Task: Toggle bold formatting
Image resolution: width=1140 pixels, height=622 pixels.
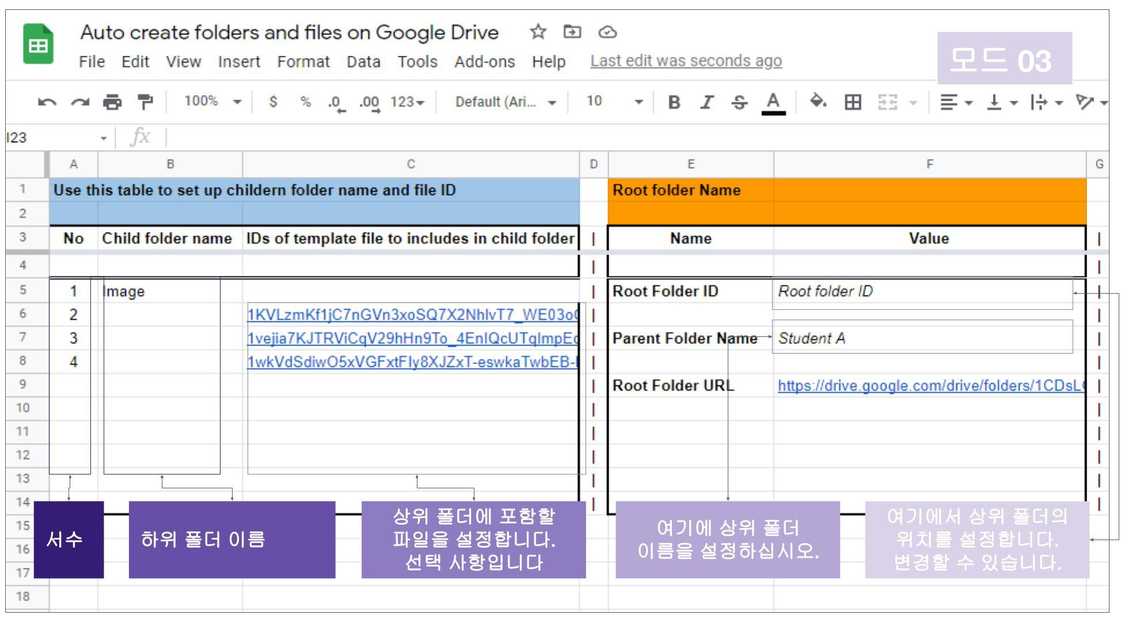Action: (674, 102)
